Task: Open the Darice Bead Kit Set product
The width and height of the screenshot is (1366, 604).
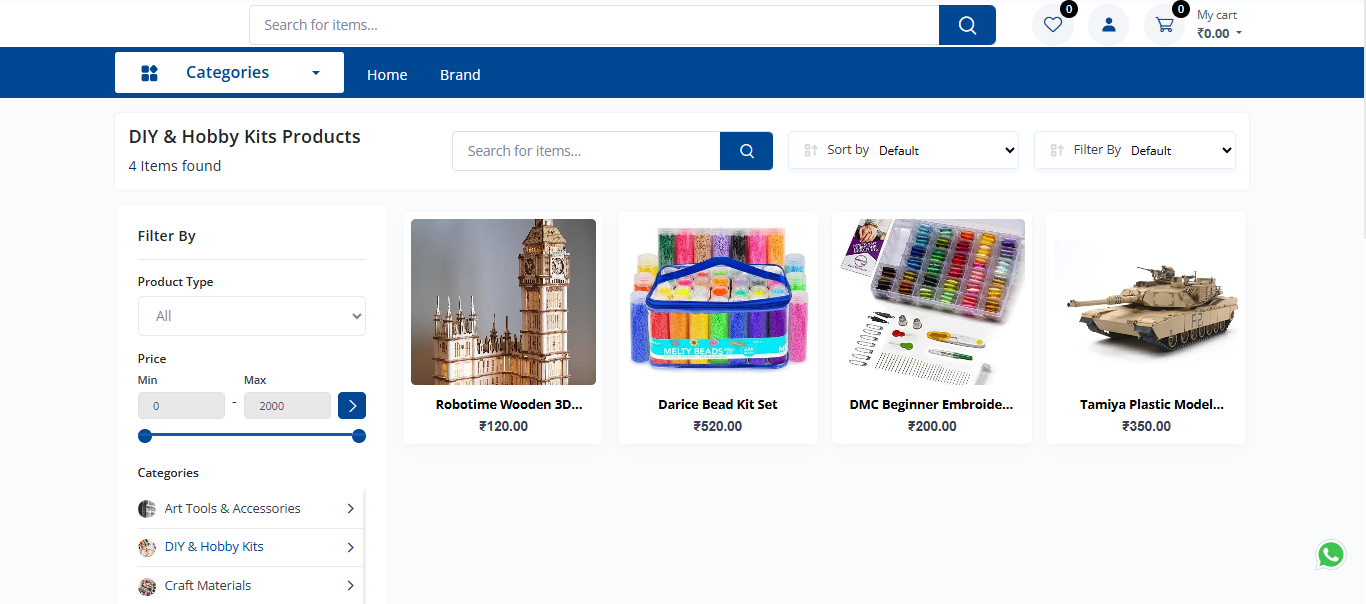Action: [x=717, y=405]
